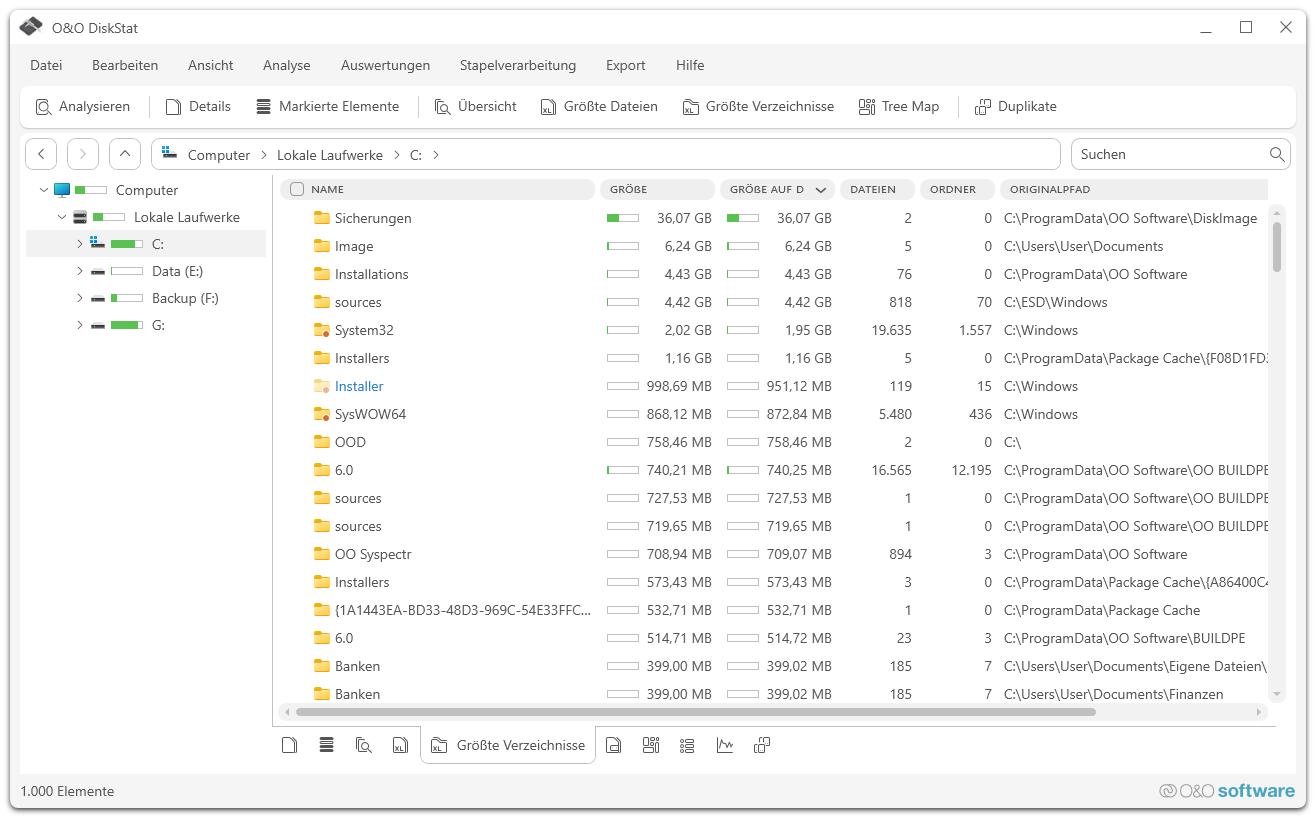Select the bottom tab icon right of Größte Verzeichnisse

tap(614, 745)
